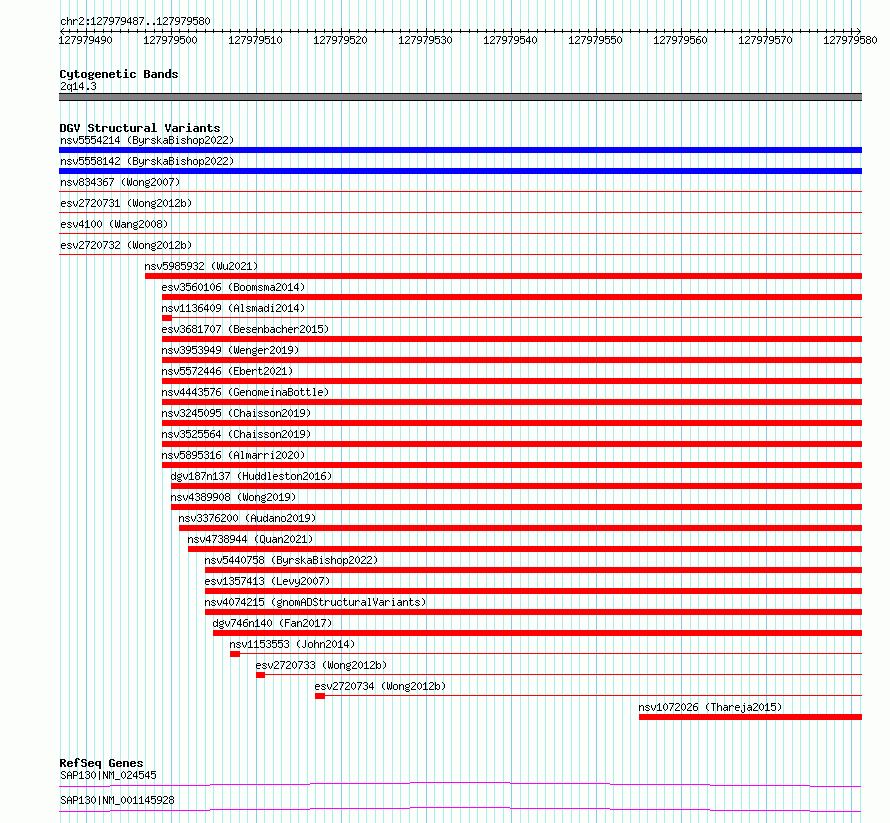Select nsv3245095 (Chaisson2019) label
This screenshot has height=823, width=890.
pyautogui.click(x=236, y=413)
